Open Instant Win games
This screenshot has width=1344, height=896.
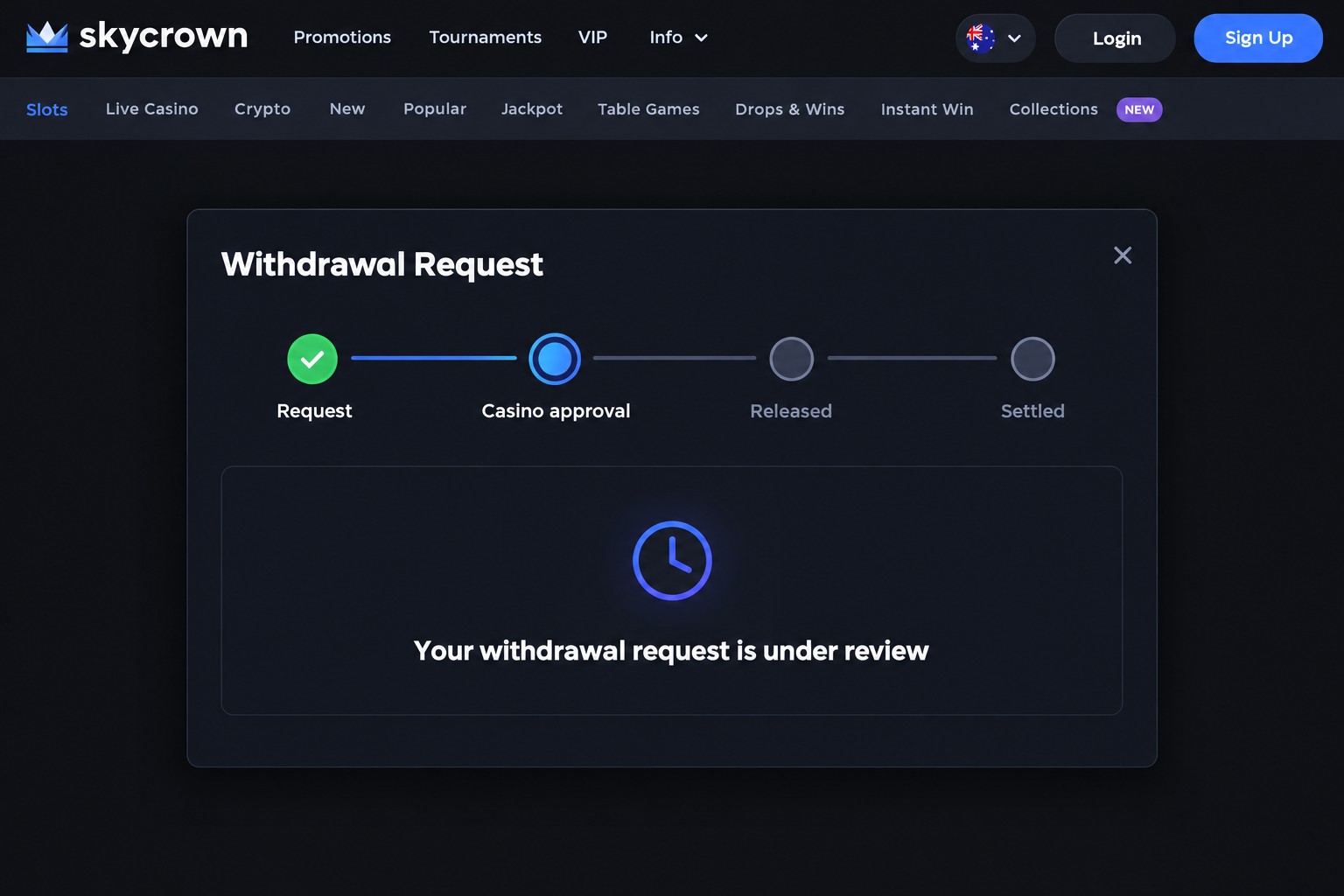[927, 109]
